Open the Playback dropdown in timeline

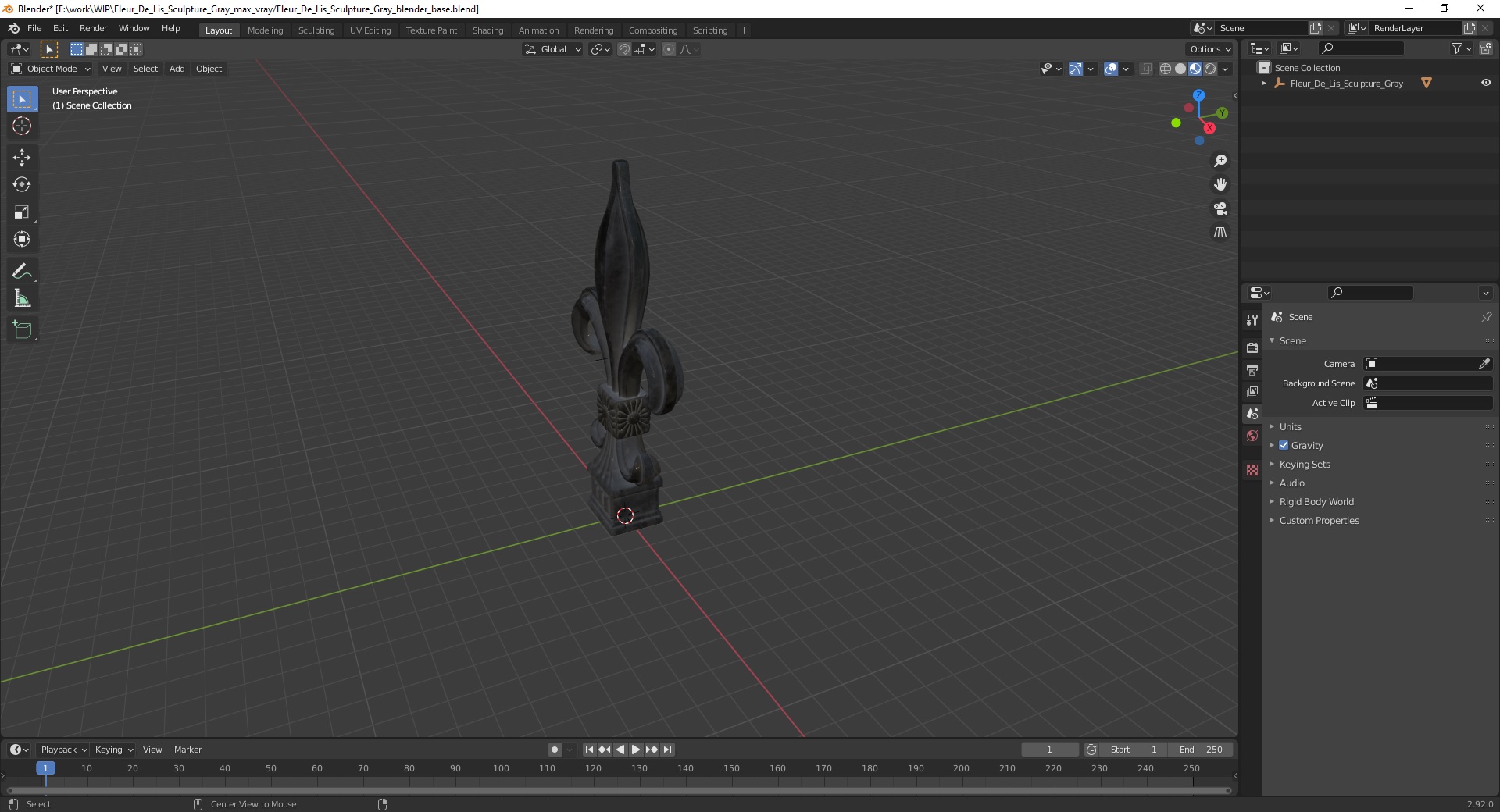pyautogui.click(x=63, y=750)
